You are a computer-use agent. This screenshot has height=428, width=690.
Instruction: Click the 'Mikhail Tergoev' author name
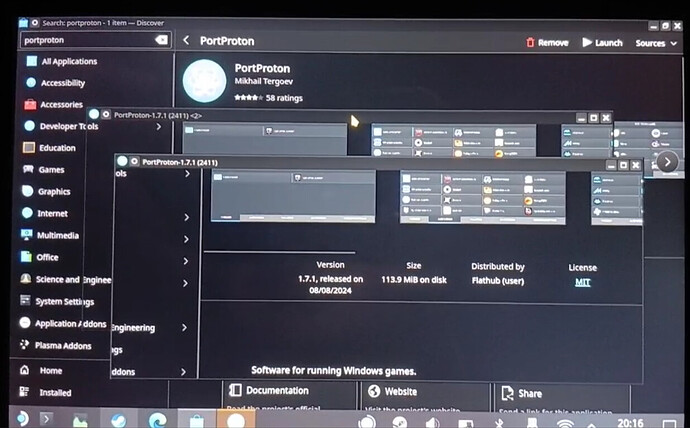pyautogui.click(x=263, y=81)
